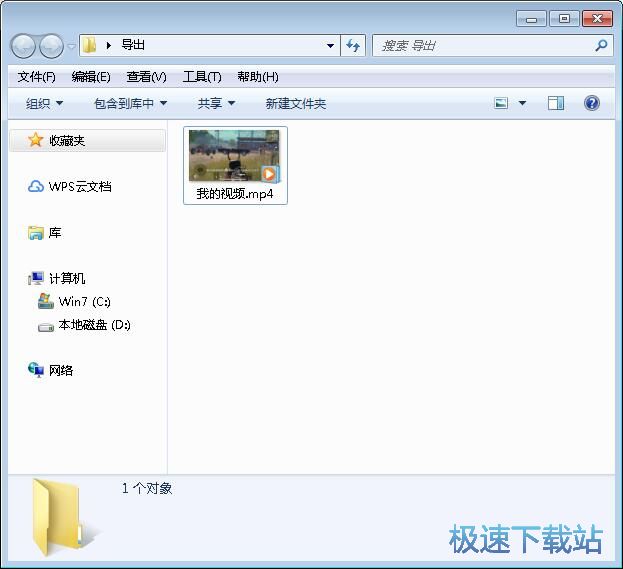Click the blue Help question icon

click(x=592, y=103)
